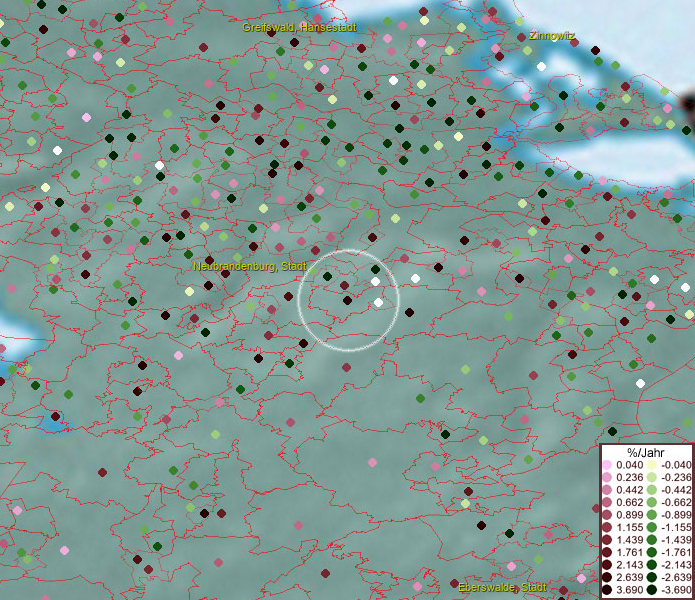The image size is (695, 600).
Task: Pick the pink swatch for 0.040
Action: coord(607,465)
